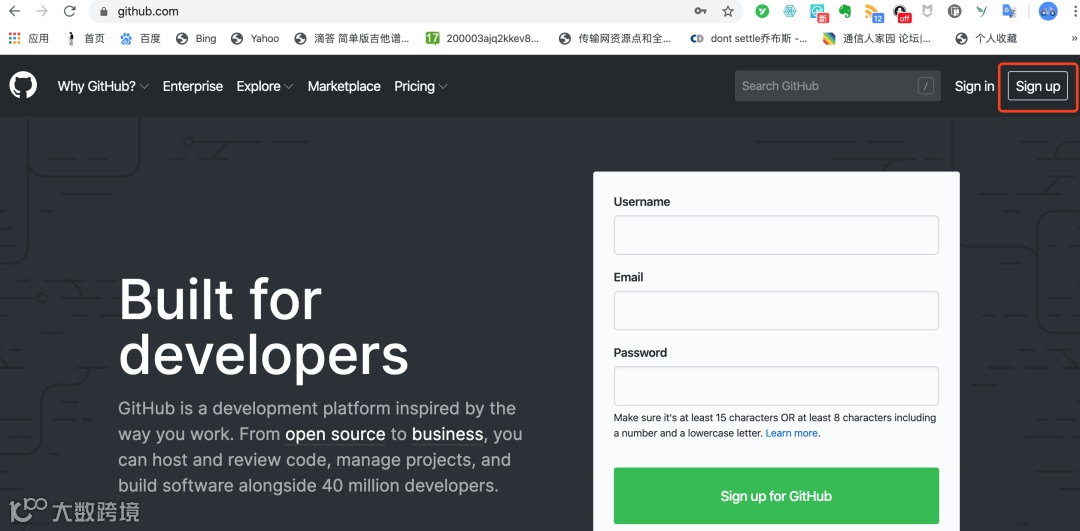This screenshot has width=1080, height=531.
Task: Open the 通信人家园 论坛 bookmark
Action: tap(877, 39)
